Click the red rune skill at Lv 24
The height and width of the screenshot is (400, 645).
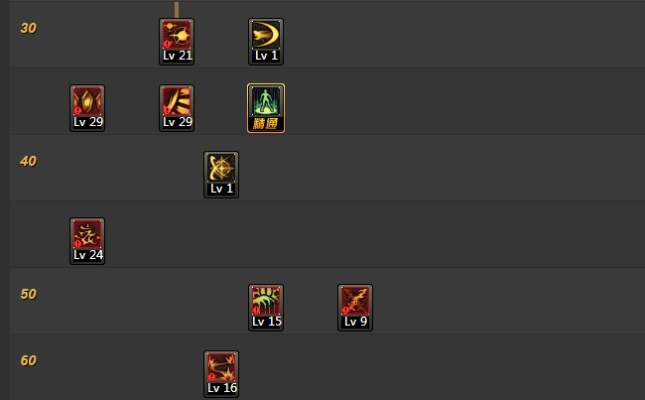(87, 241)
